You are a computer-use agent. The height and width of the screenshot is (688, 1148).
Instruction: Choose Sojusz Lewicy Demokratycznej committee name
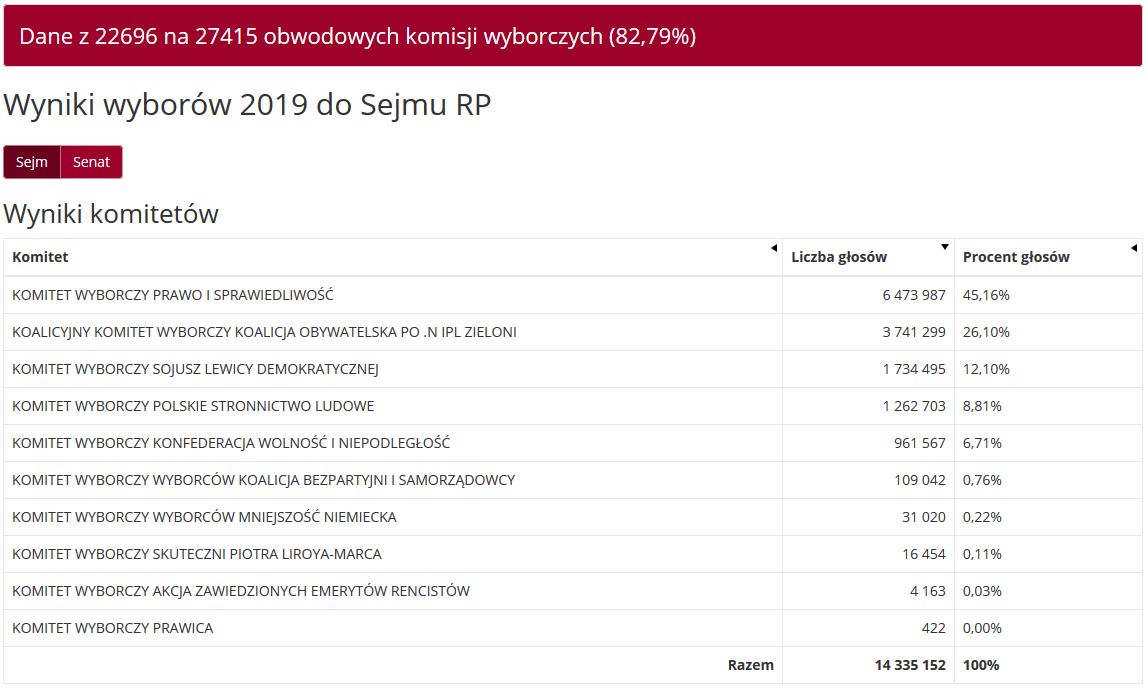click(x=195, y=369)
